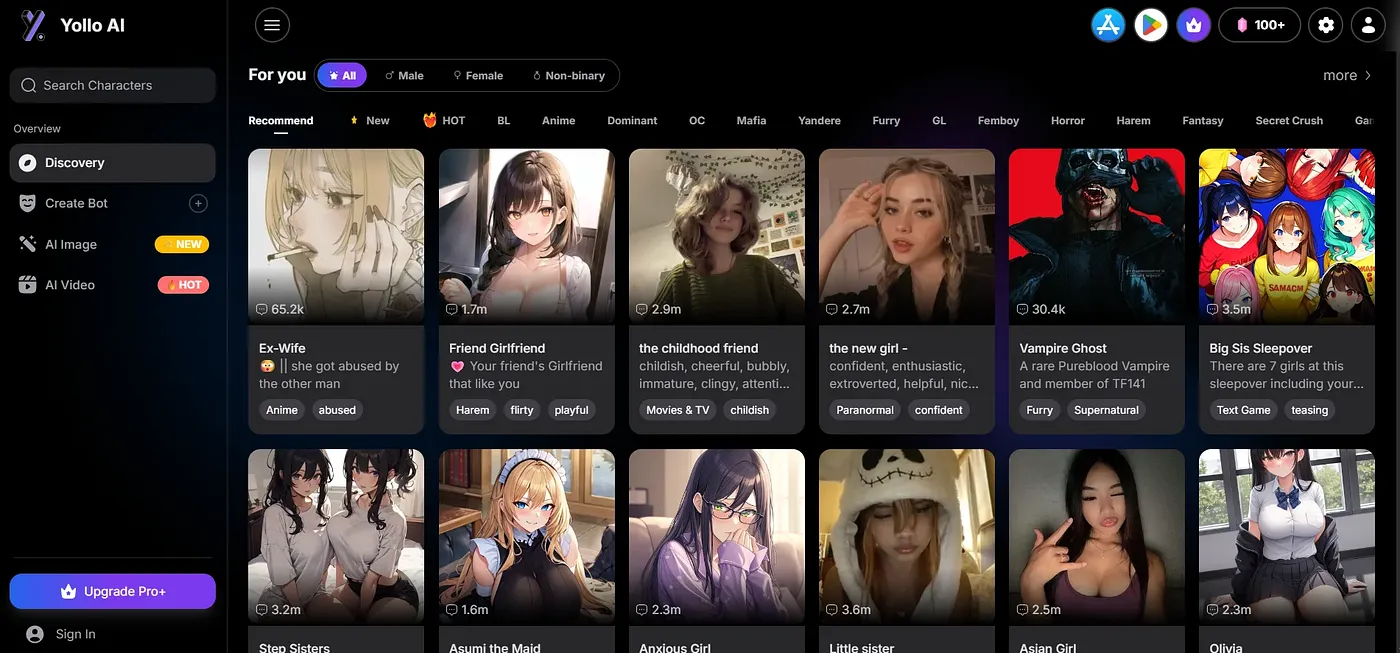Click the Create Bot face icon
Image resolution: width=1400 pixels, height=653 pixels.
tap(28, 203)
